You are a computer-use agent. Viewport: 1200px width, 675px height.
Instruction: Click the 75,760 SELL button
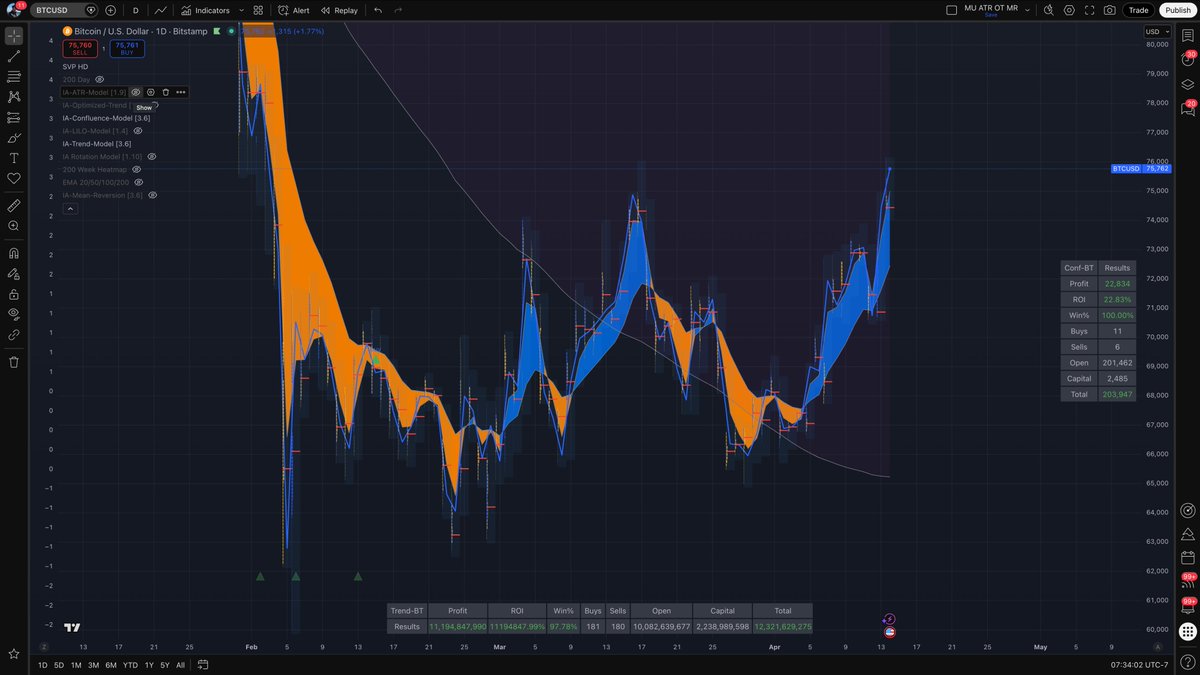(x=80, y=48)
